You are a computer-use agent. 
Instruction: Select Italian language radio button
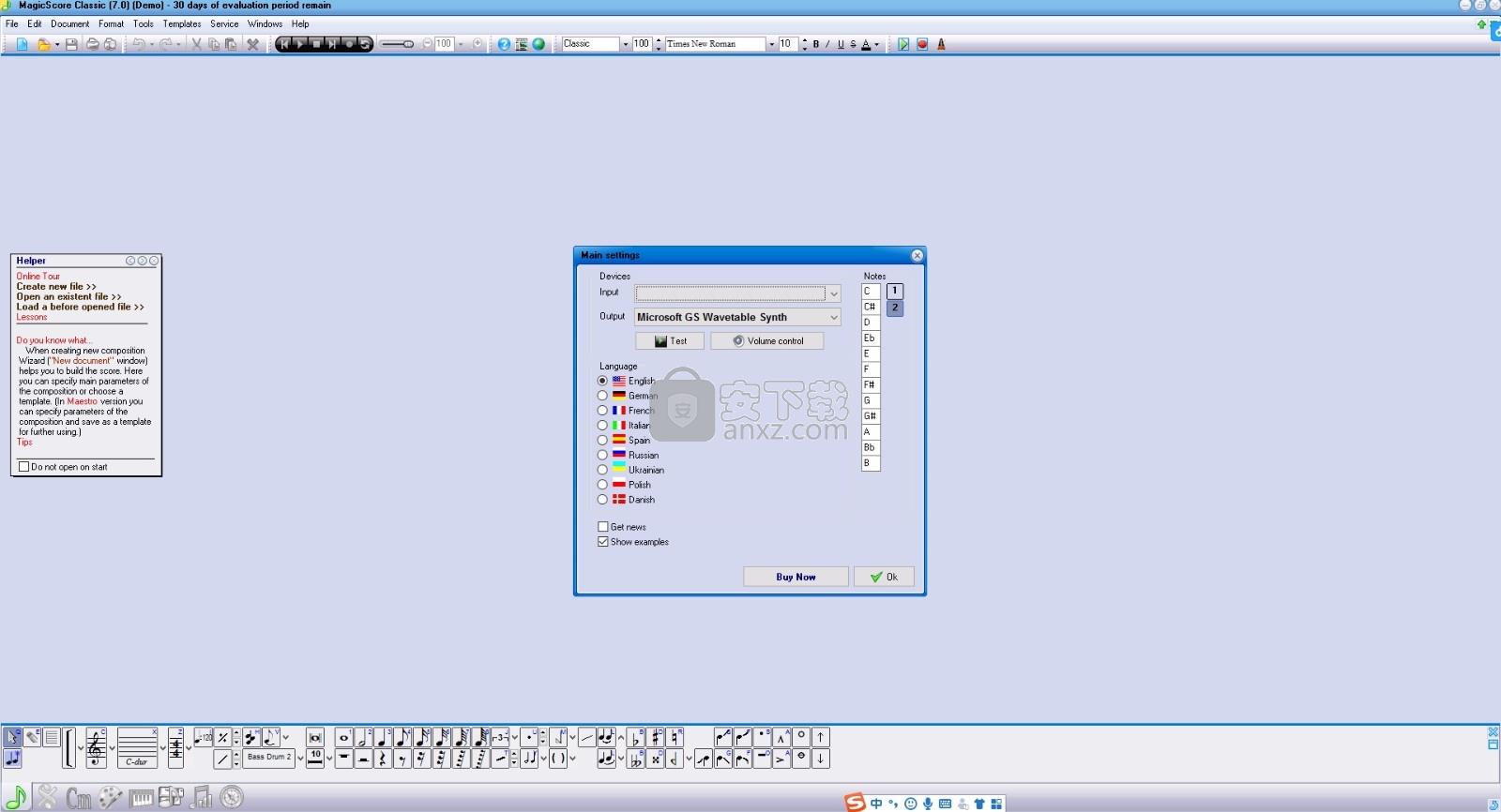tap(602, 426)
